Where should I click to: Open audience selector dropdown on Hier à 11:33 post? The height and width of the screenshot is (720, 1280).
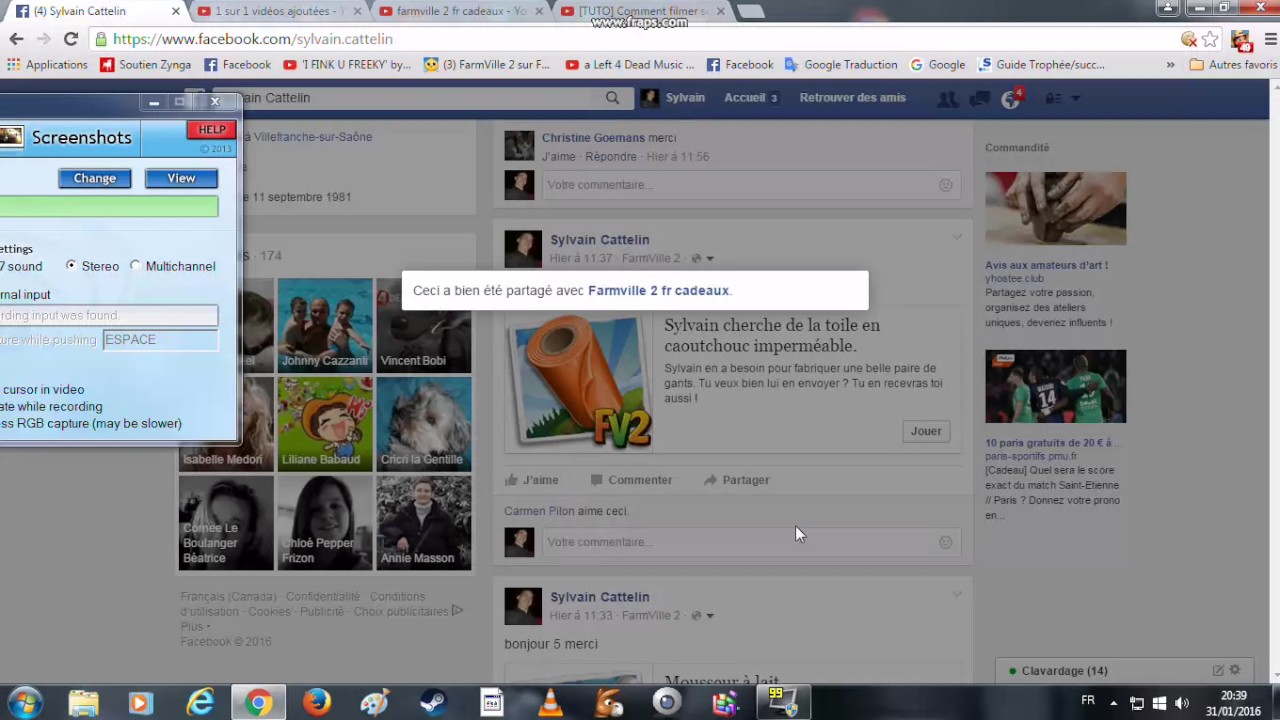702,615
